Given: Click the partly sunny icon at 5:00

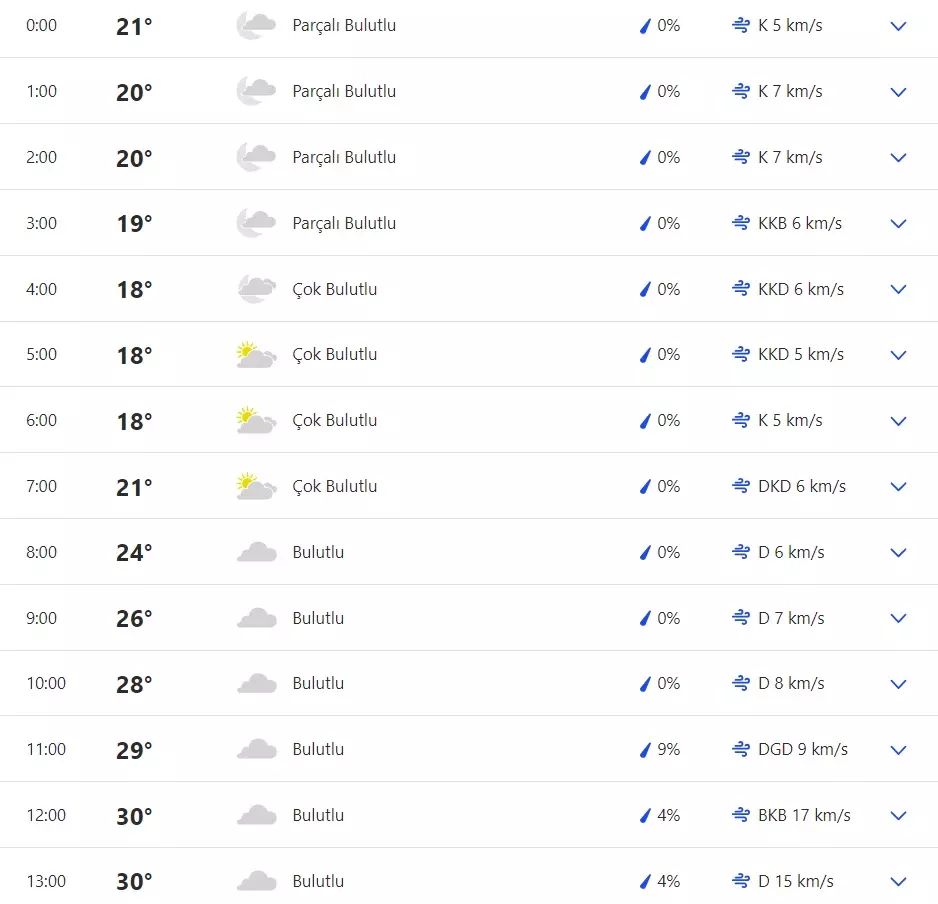Looking at the screenshot, I should [x=256, y=355].
